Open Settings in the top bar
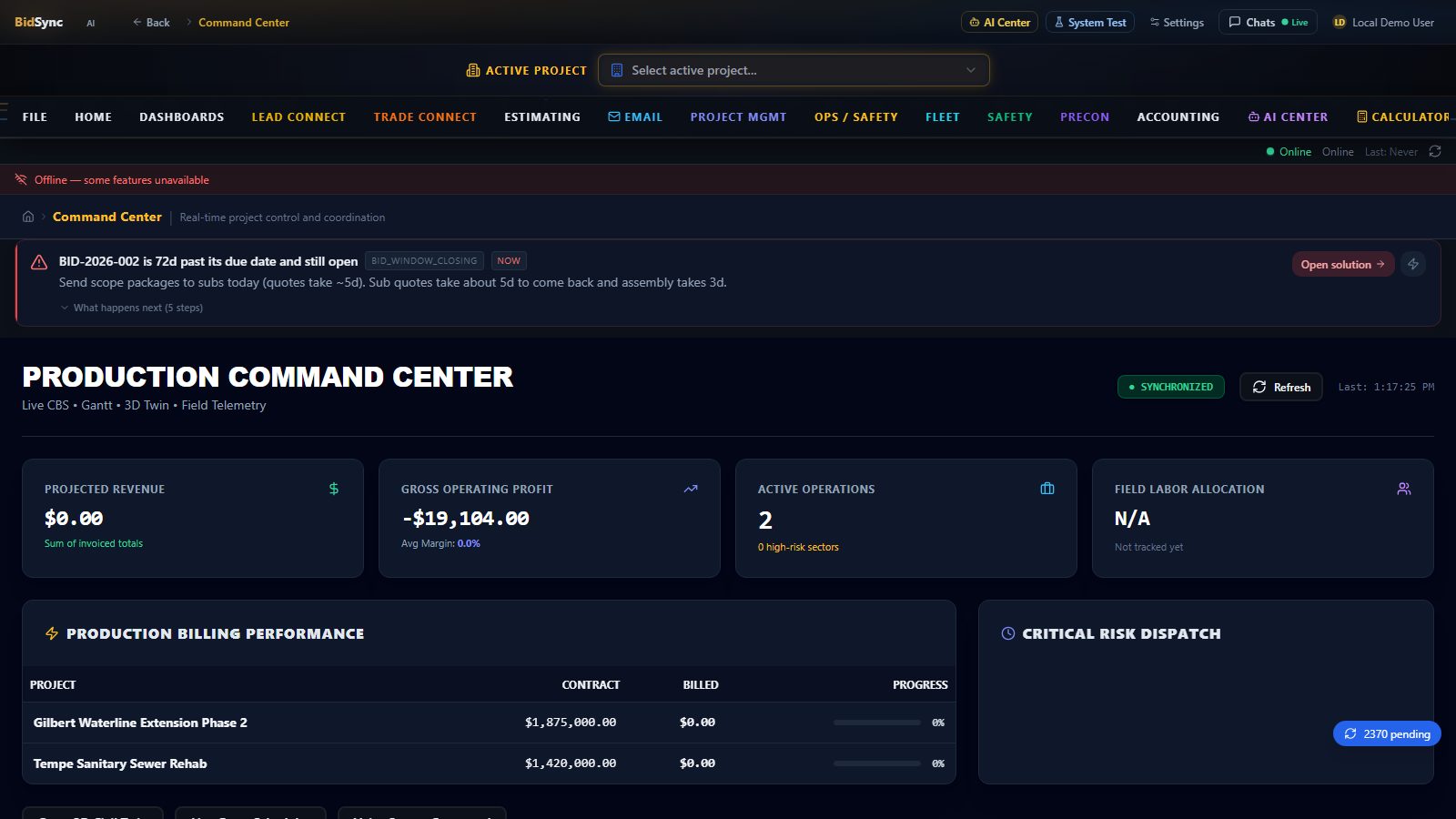This screenshot has height=819, width=1456. [1177, 22]
